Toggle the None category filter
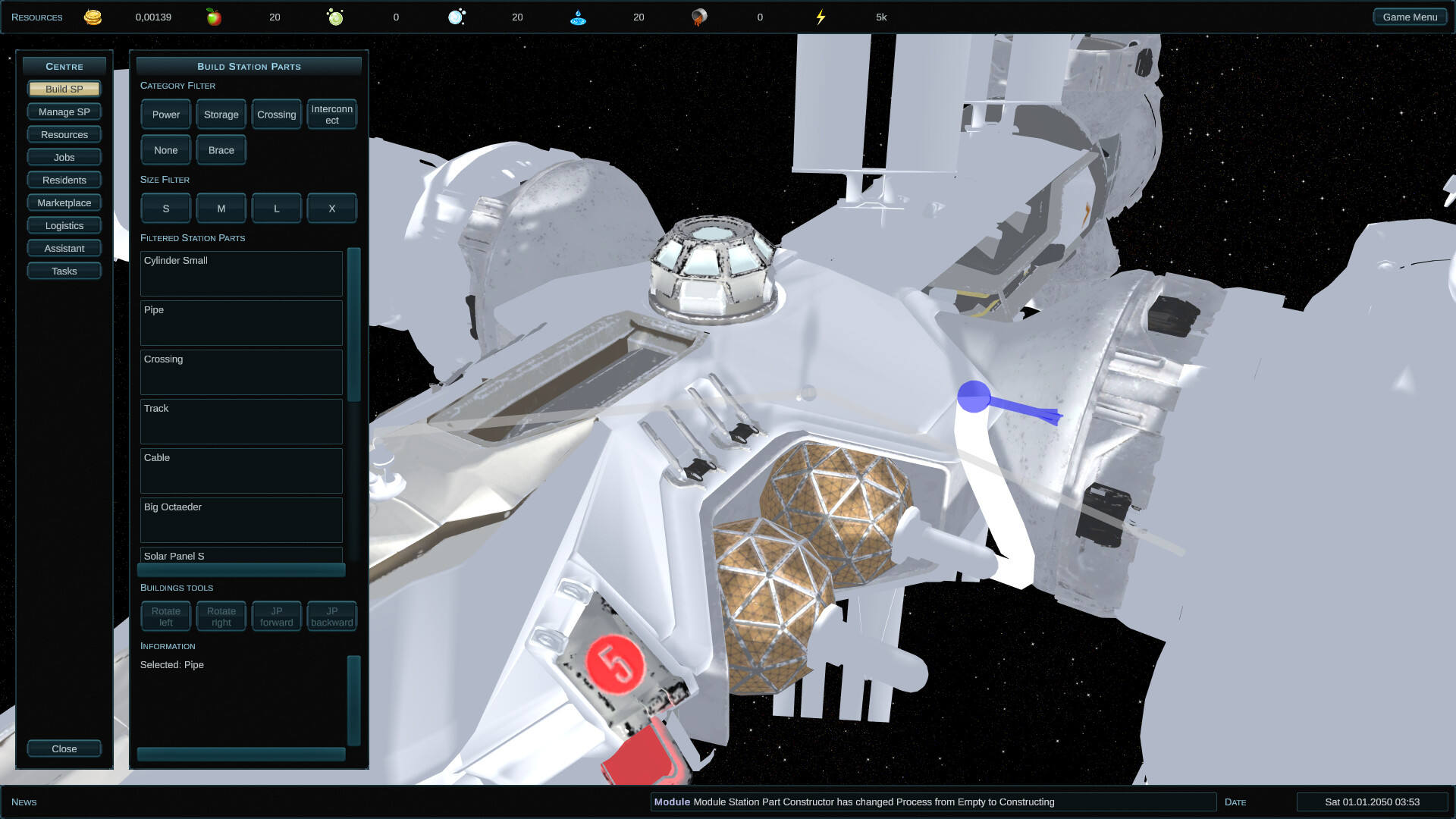Image resolution: width=1456 pixels, height=819 pixels. [166, 150]
